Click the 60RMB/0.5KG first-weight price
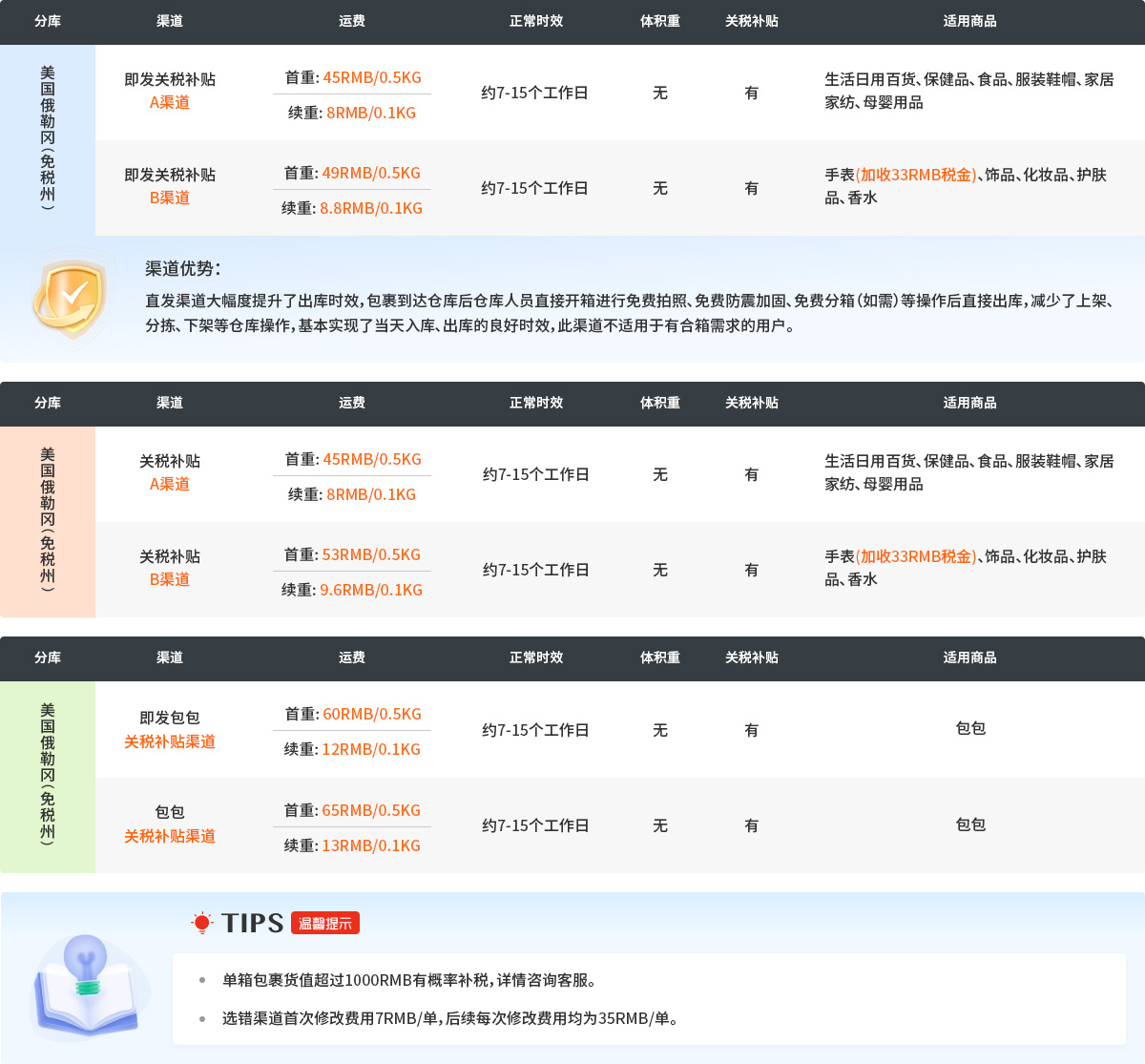 click(x=371, y=714)
